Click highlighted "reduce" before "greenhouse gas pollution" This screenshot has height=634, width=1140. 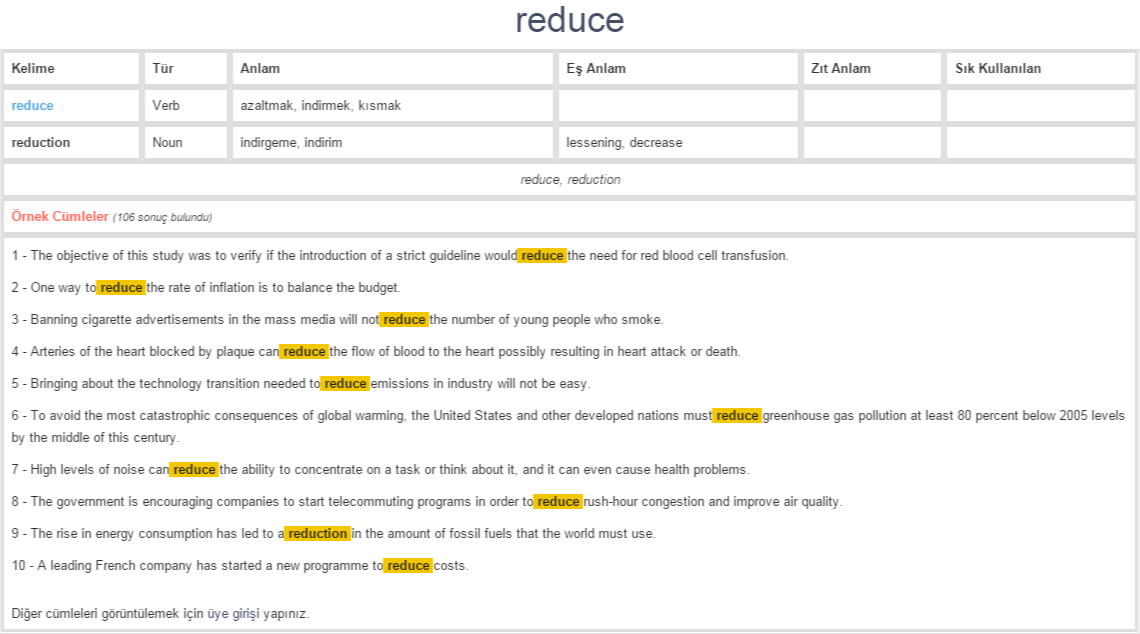point(737,416)
